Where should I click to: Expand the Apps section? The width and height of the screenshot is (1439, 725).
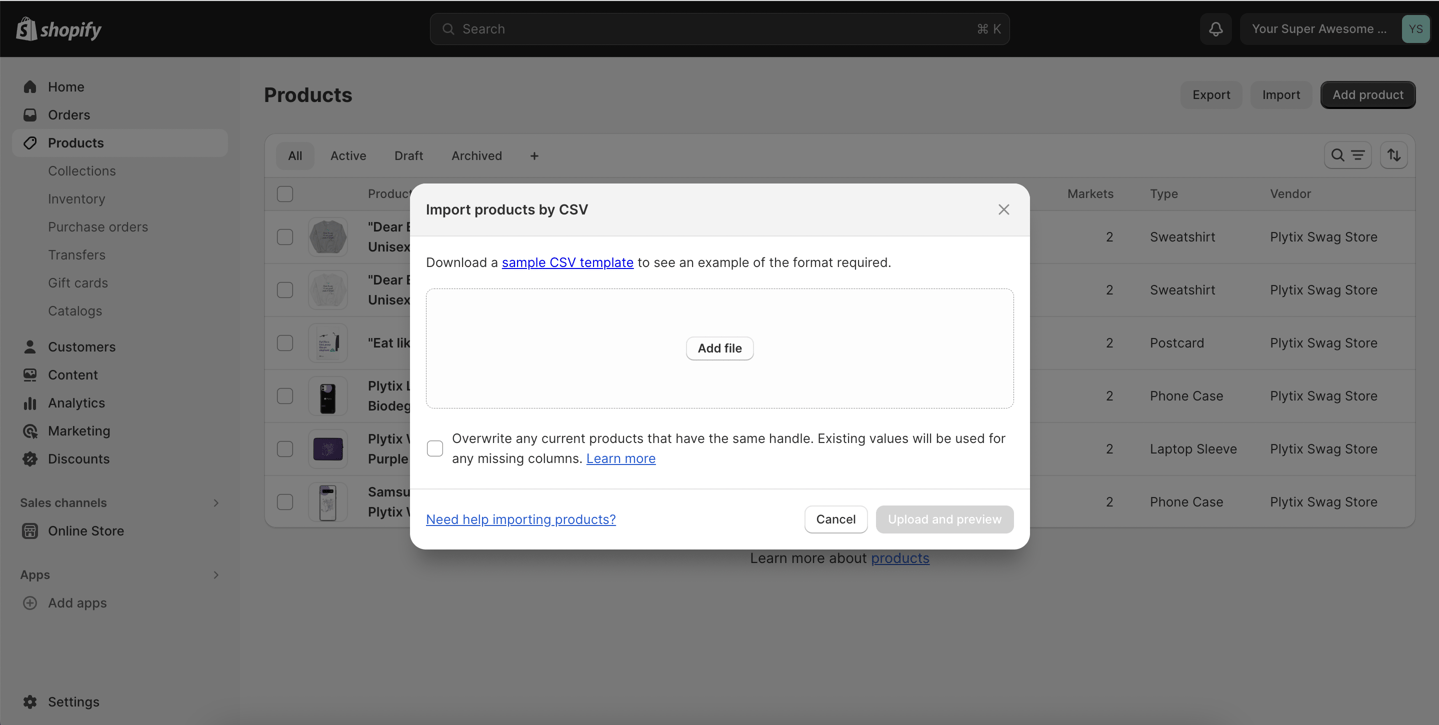click(216, 574)
